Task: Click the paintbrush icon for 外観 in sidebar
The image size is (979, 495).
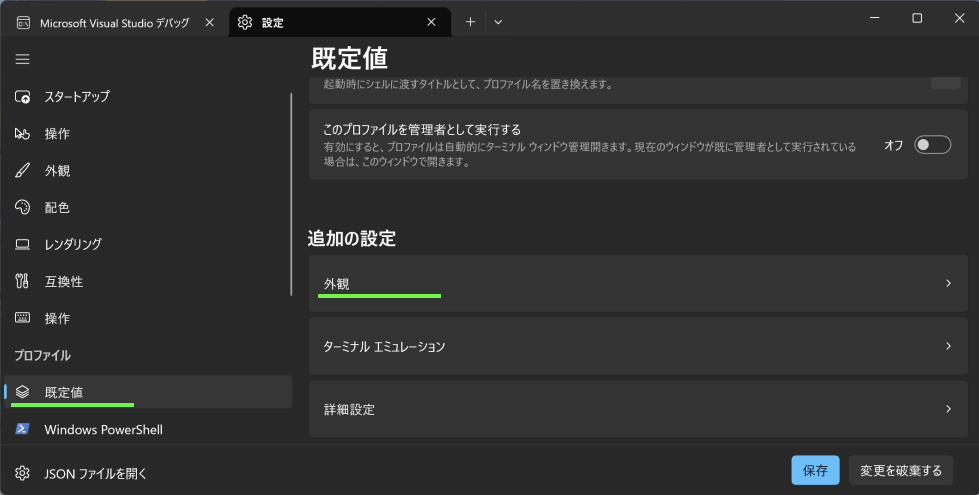Action: [x=22, y=170]
